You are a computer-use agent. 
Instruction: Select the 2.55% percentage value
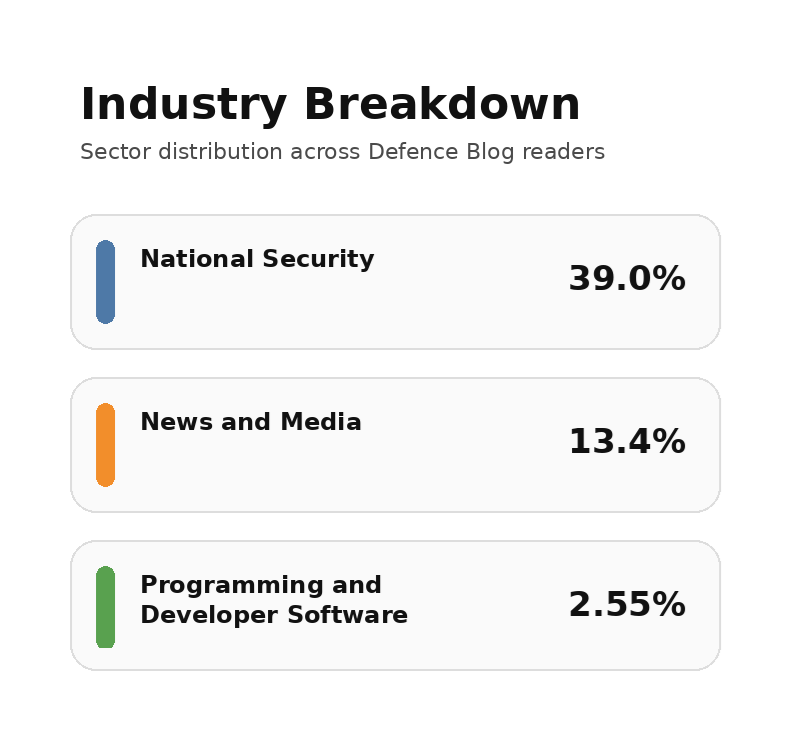point(627,605)
